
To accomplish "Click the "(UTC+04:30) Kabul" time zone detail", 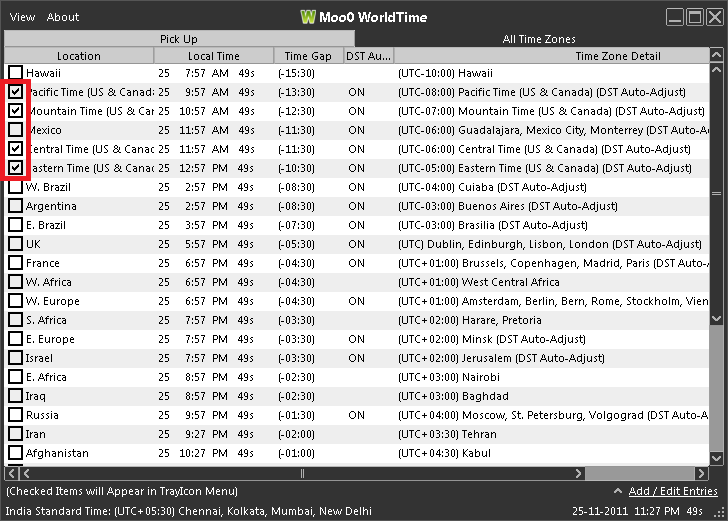I will pos(444,453).
